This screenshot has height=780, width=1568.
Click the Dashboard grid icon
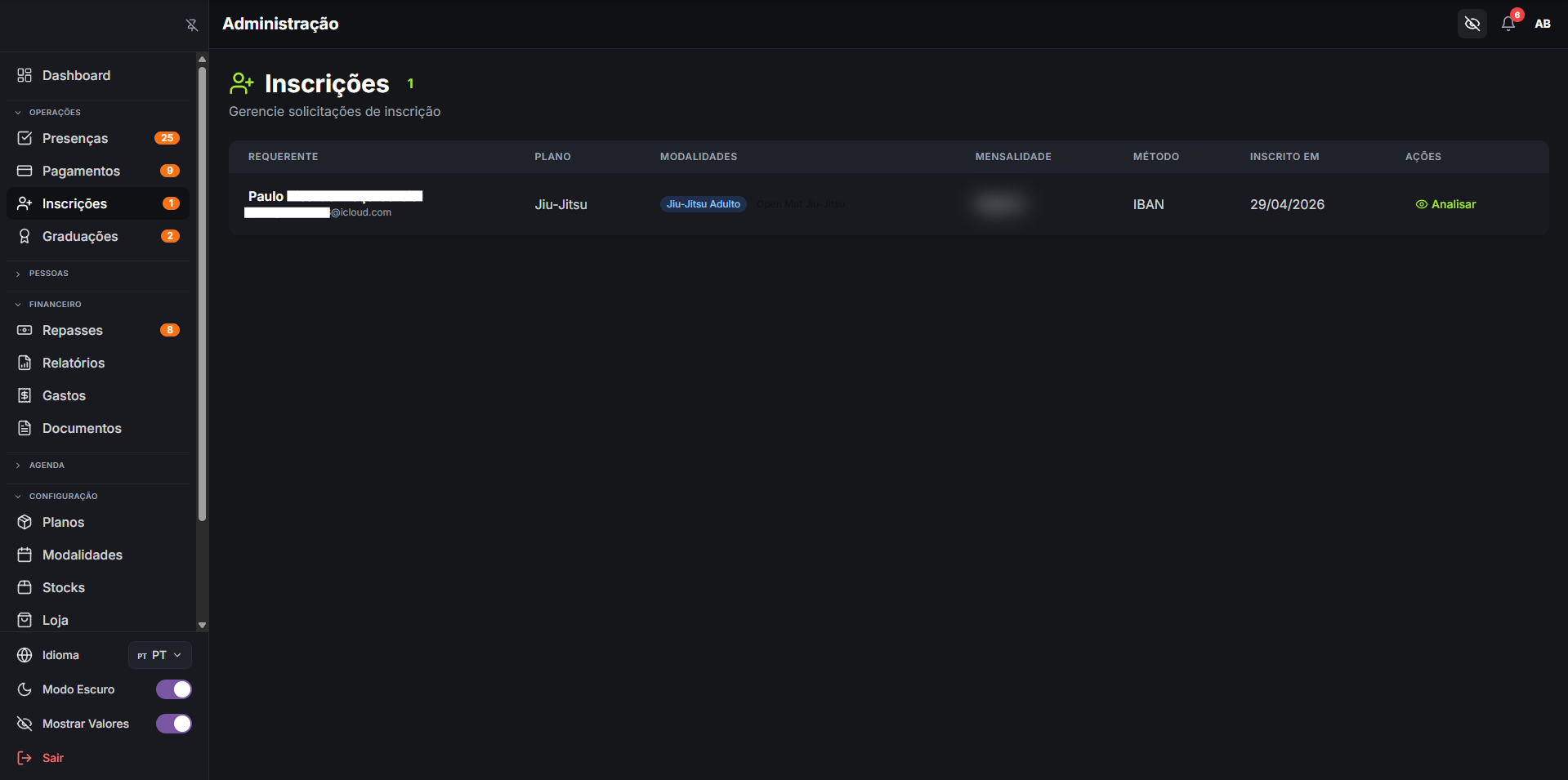pyautogui.click(x=25, y=75)
